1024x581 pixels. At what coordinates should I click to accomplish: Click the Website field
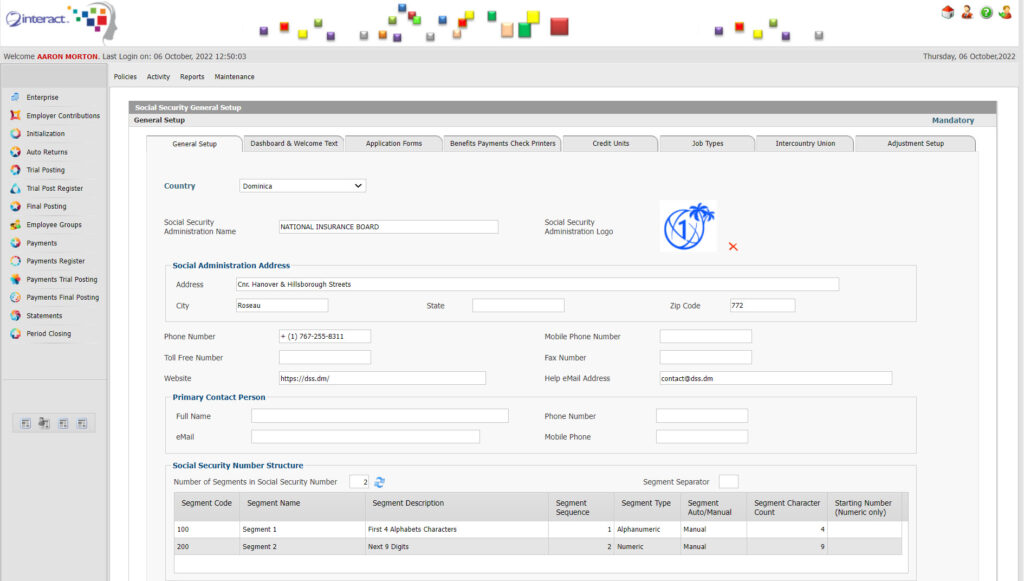point(382,379)
